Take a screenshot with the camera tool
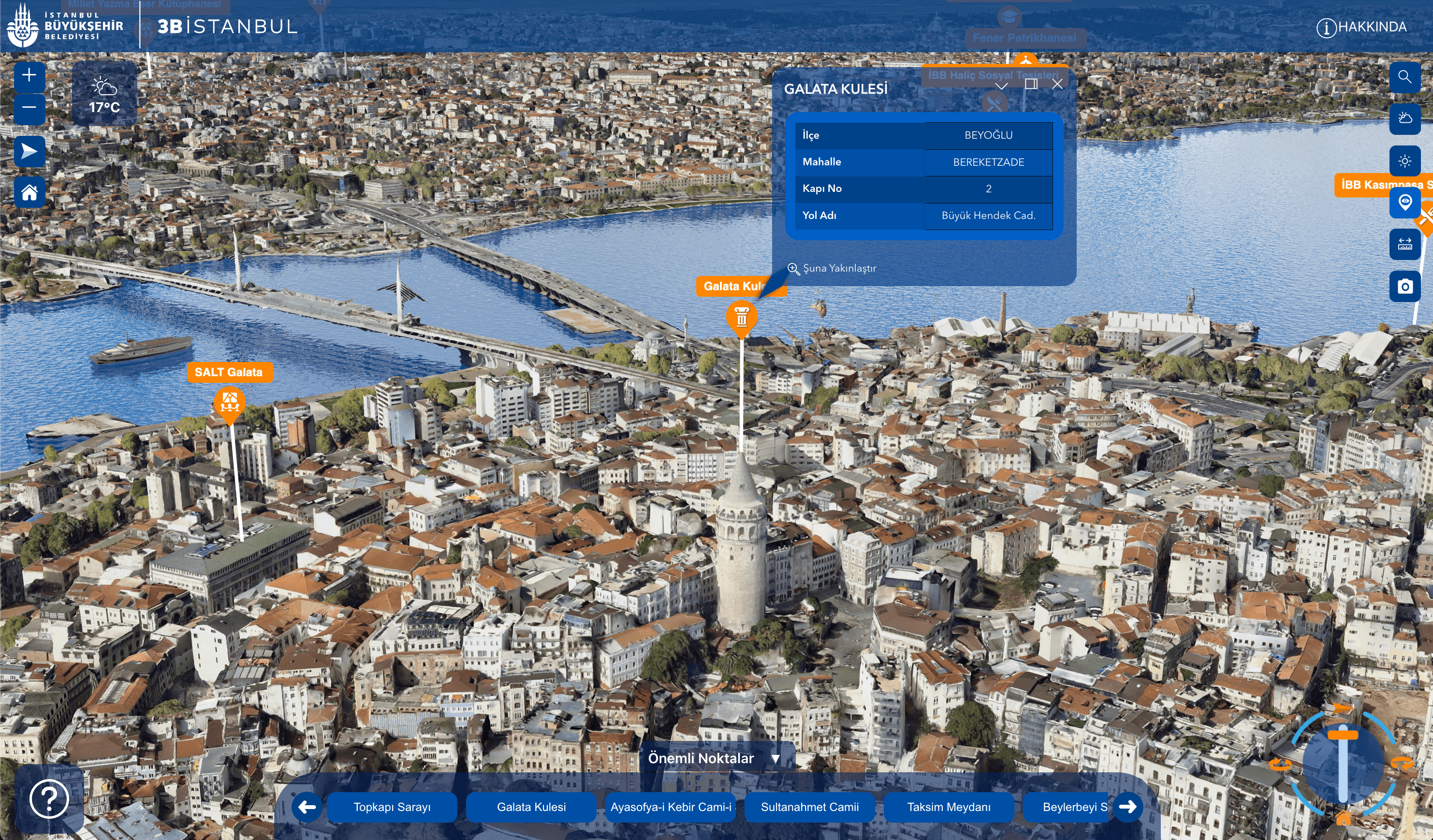 [1404, 287]
